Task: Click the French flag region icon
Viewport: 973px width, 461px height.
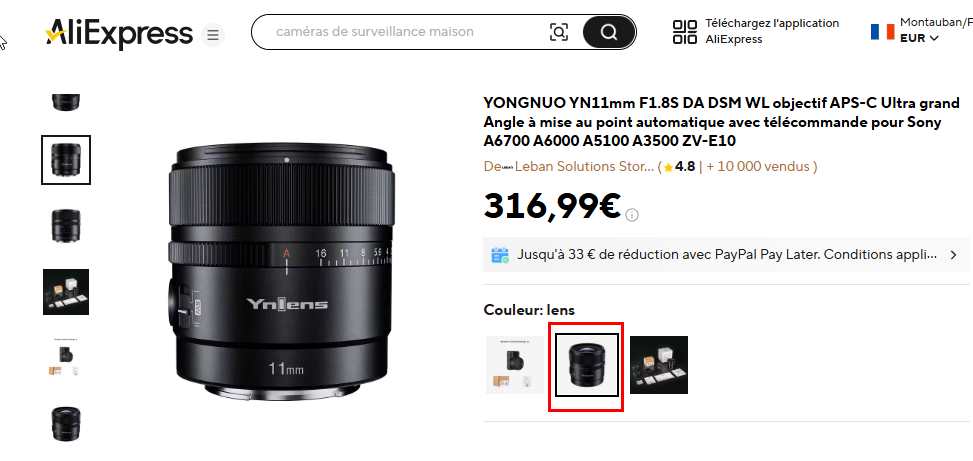Action: point(882,32)
